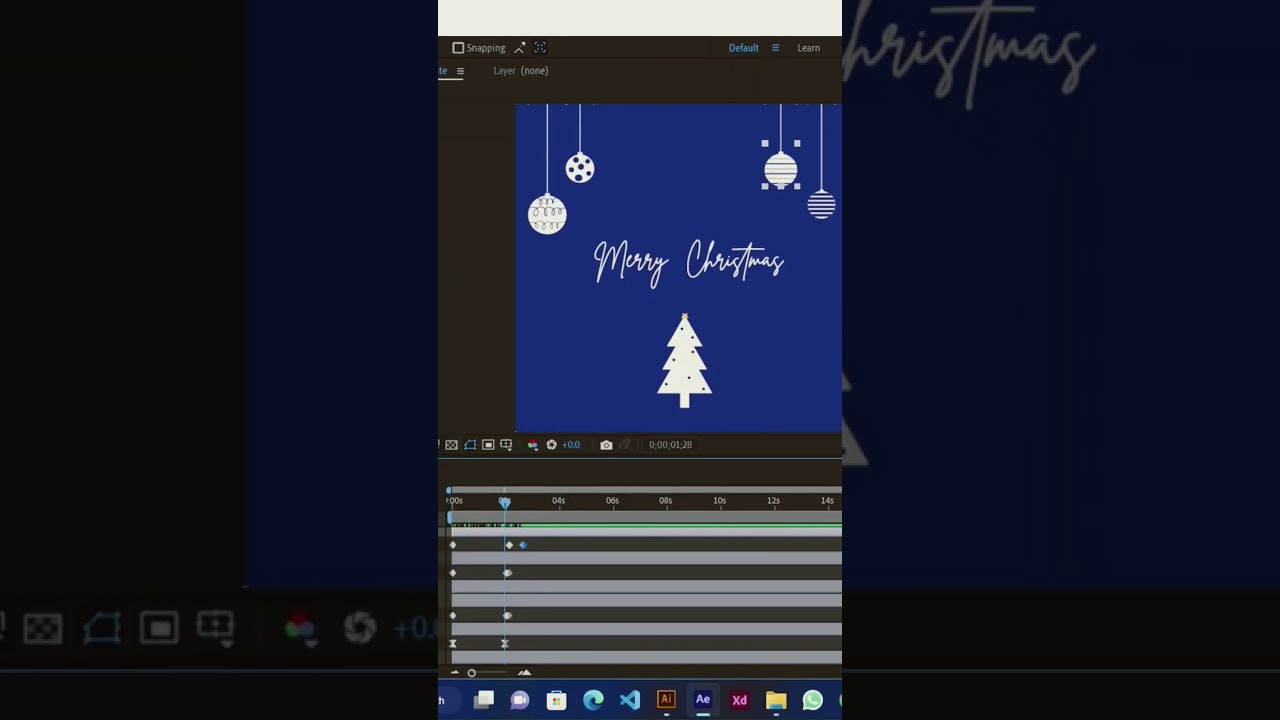Switch to the Learn workspace
The height and width of the screenshot is (720, 1280).
808,48
